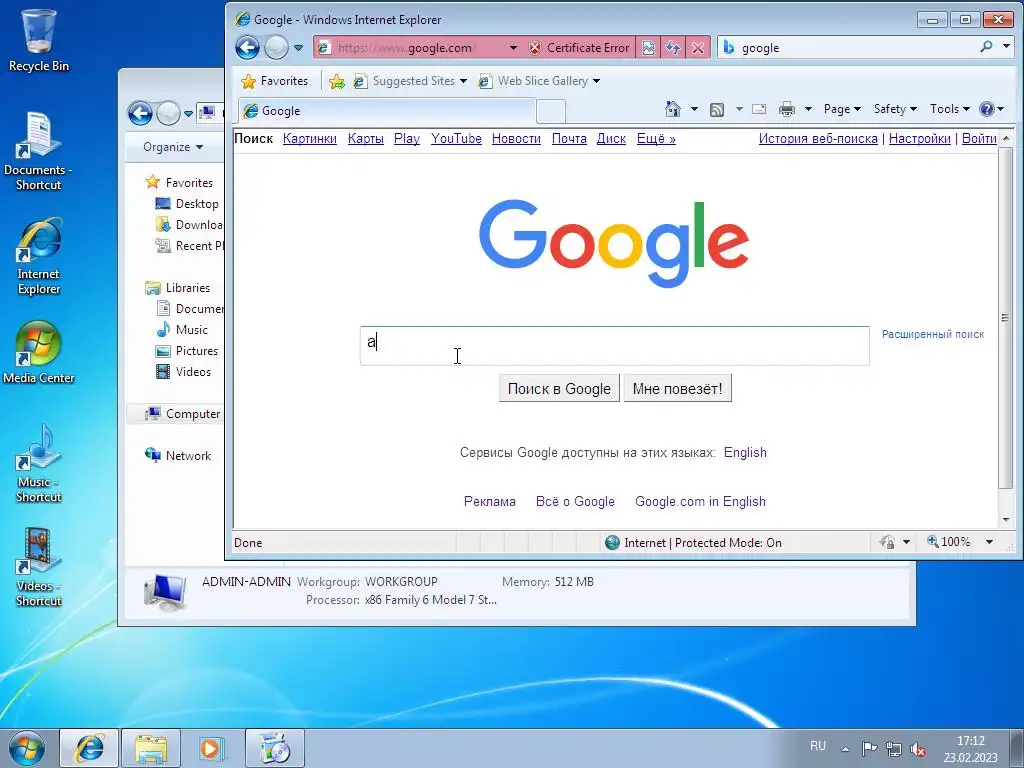This screenshot has height=768, width=1024.
Task: Stop loading with red X icon
Action: tap(697, 48)
